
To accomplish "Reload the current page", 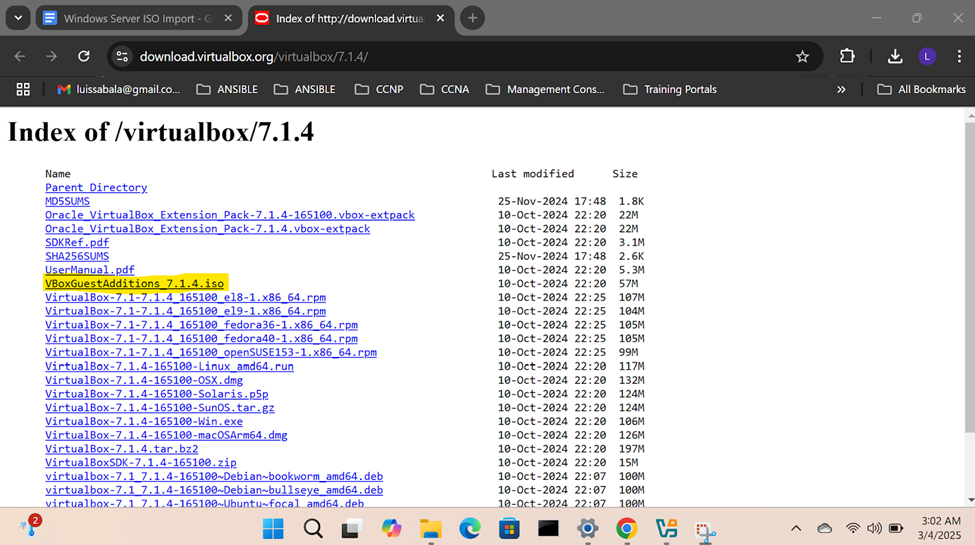I will point(84,57).
